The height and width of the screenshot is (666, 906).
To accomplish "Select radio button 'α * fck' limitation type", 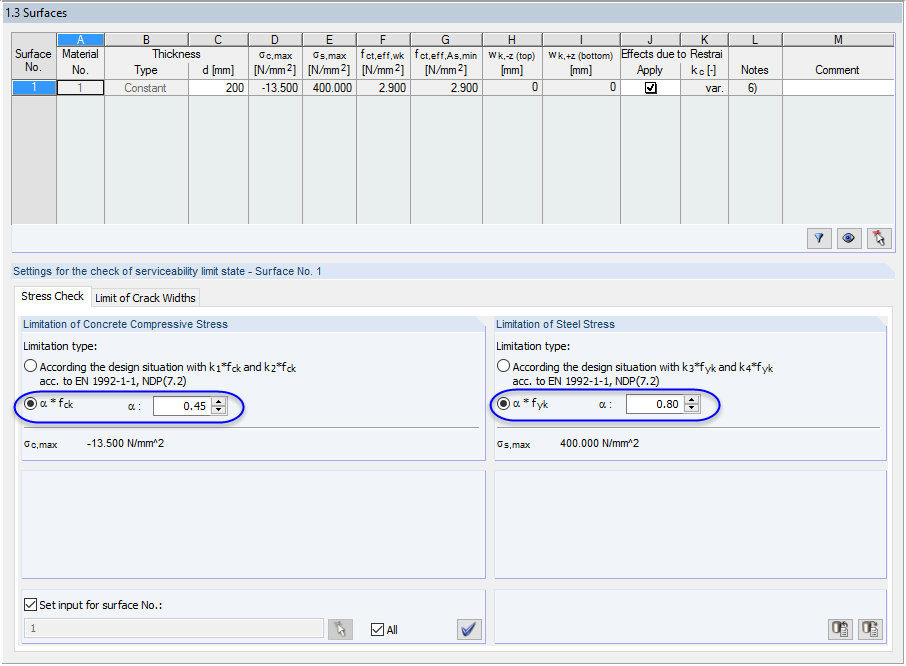I will [x=30, y=405].
